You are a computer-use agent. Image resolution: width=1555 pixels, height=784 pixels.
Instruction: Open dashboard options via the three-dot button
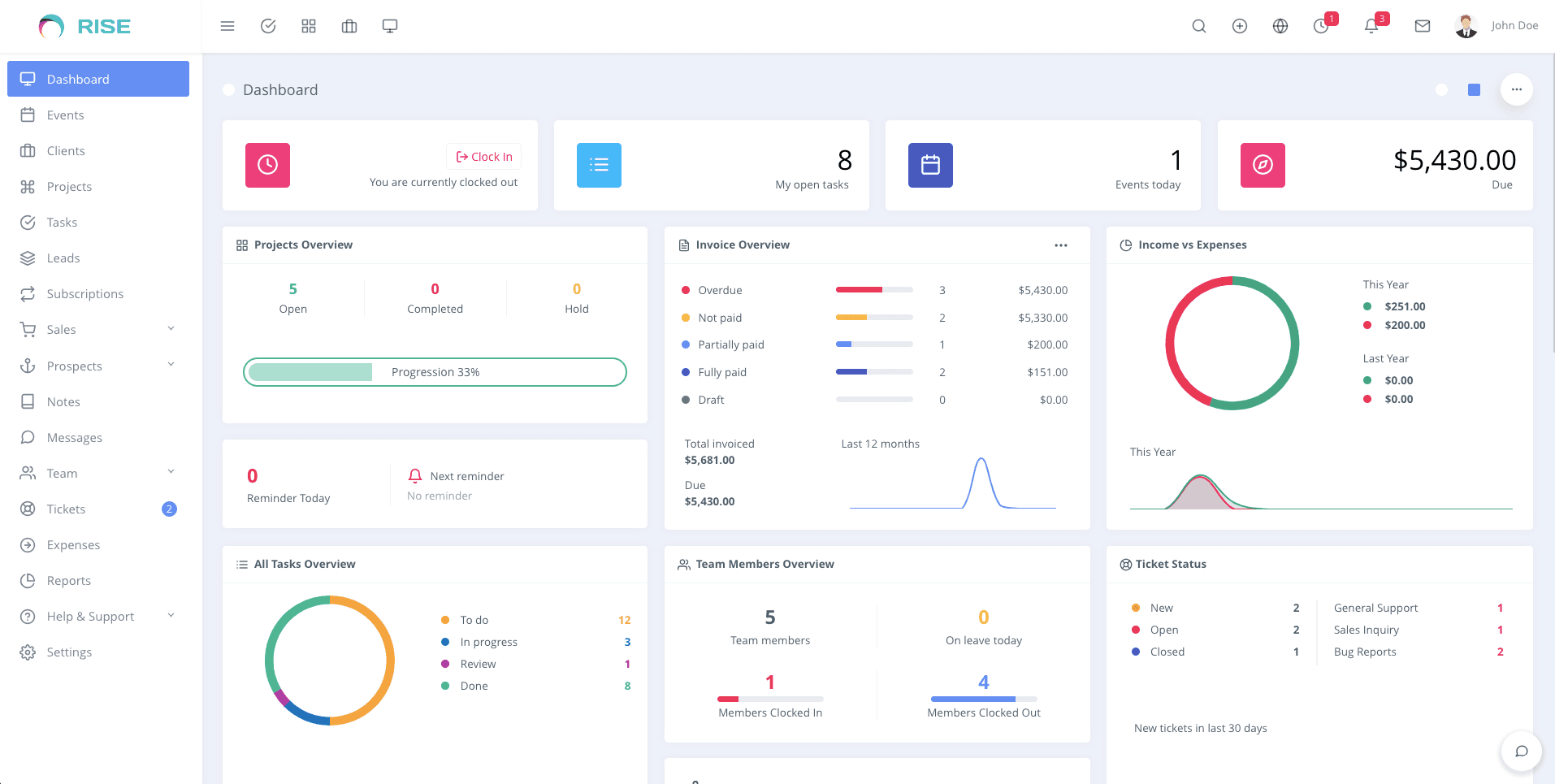(1516, 89)
